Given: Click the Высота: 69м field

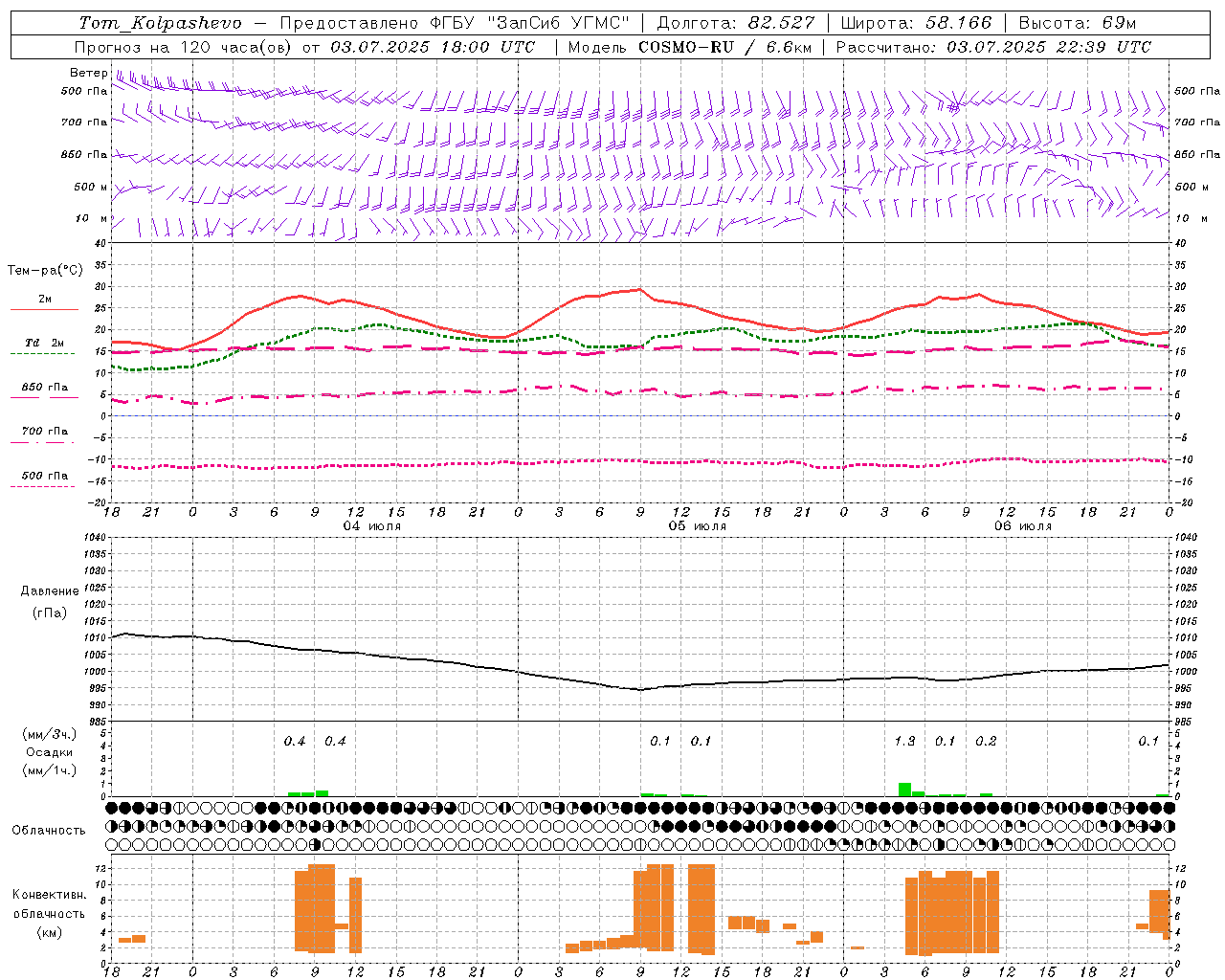Looking at the screenshot, I should [x=1077, y=23].
